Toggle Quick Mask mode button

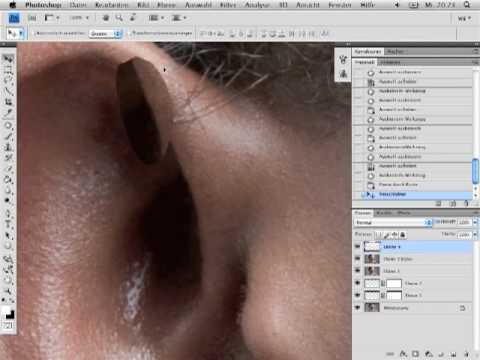pyautogui.click(x=8, y=325)
